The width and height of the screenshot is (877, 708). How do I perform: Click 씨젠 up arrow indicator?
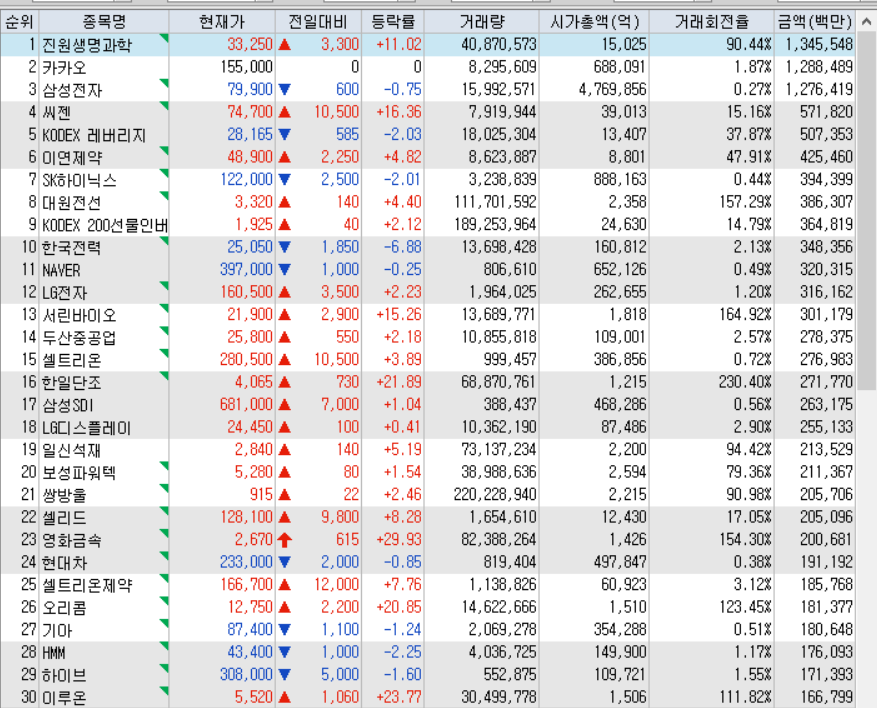[x=285, y=112]
